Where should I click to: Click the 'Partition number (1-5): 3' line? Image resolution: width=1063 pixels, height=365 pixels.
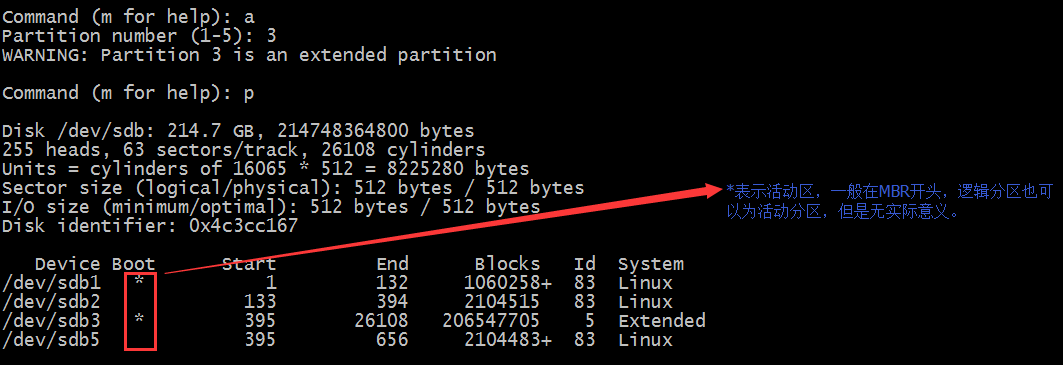tap(139, 36)
